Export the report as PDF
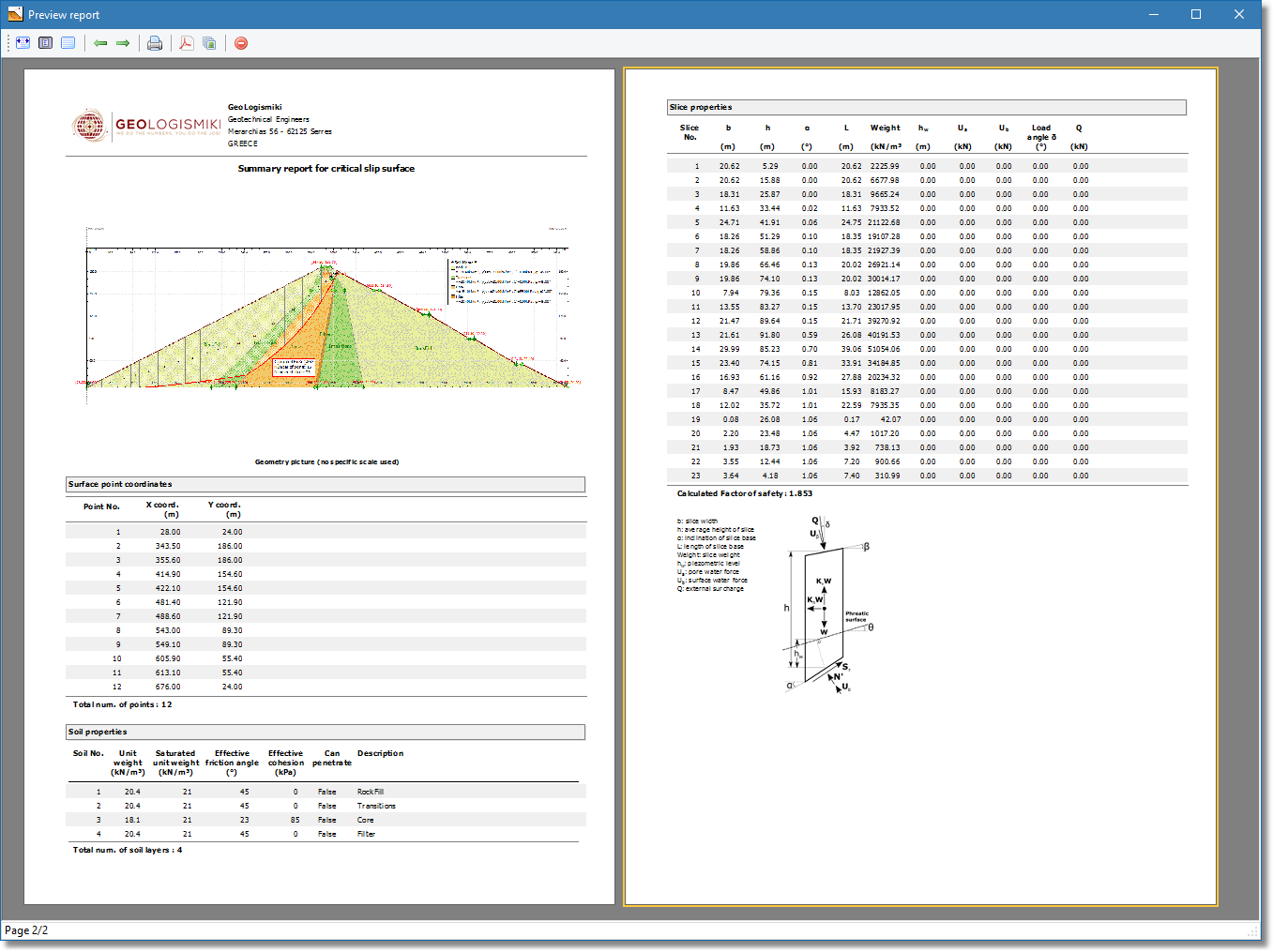 point(186,42)
